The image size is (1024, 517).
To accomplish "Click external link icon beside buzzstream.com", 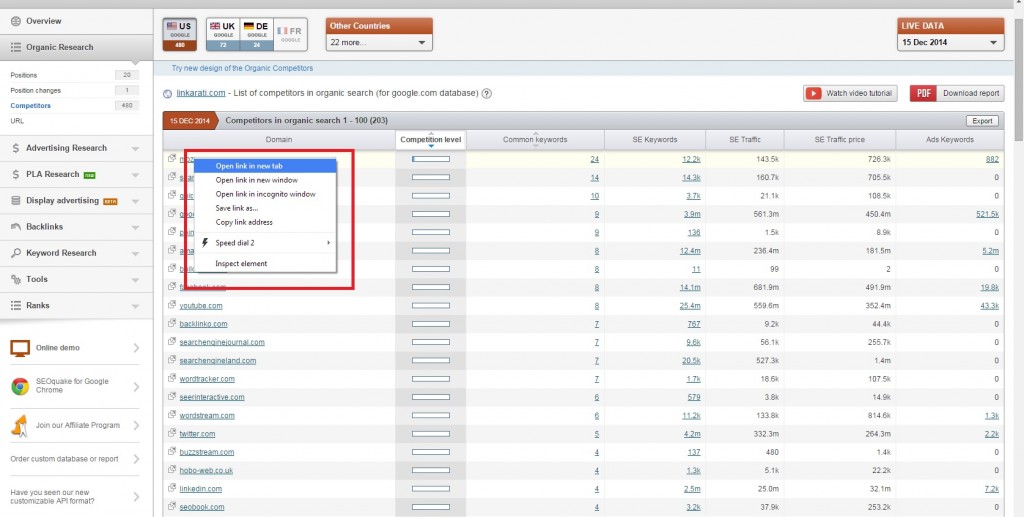I will tap(172, 451).
